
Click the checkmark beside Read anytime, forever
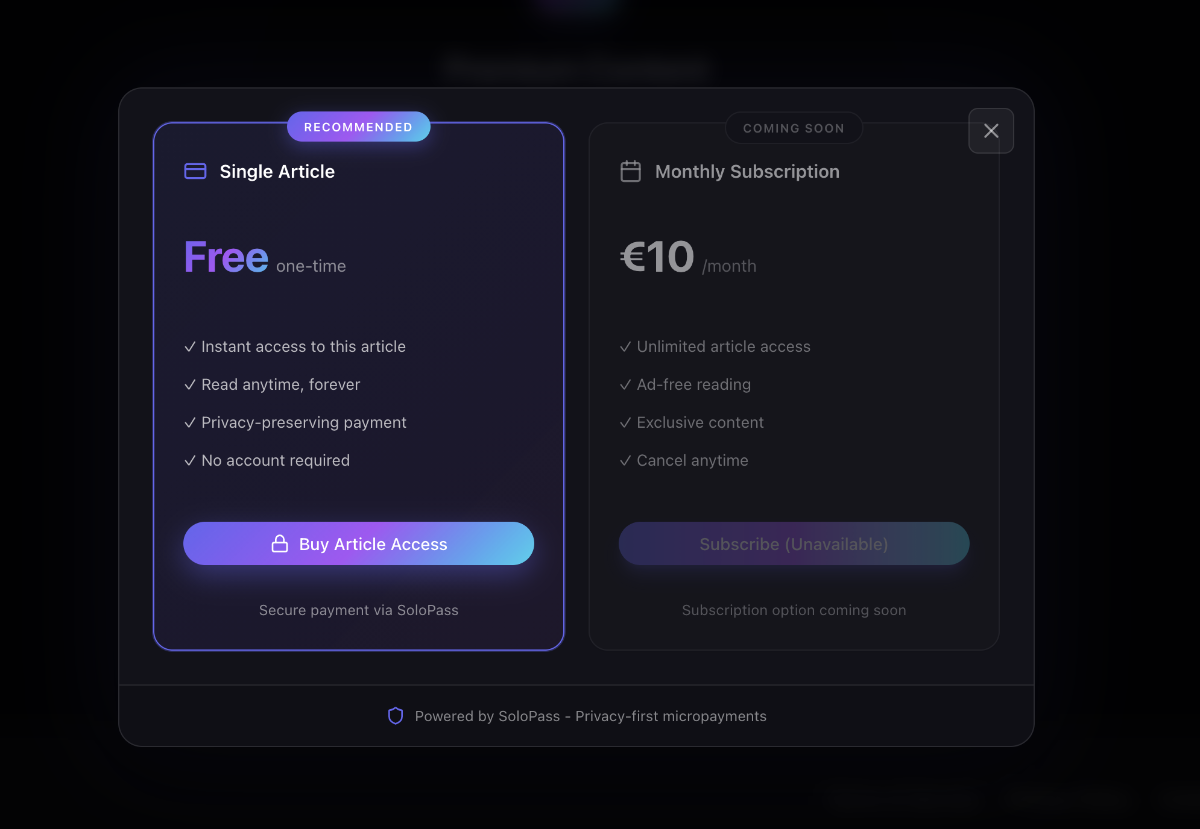pos(189,384)
